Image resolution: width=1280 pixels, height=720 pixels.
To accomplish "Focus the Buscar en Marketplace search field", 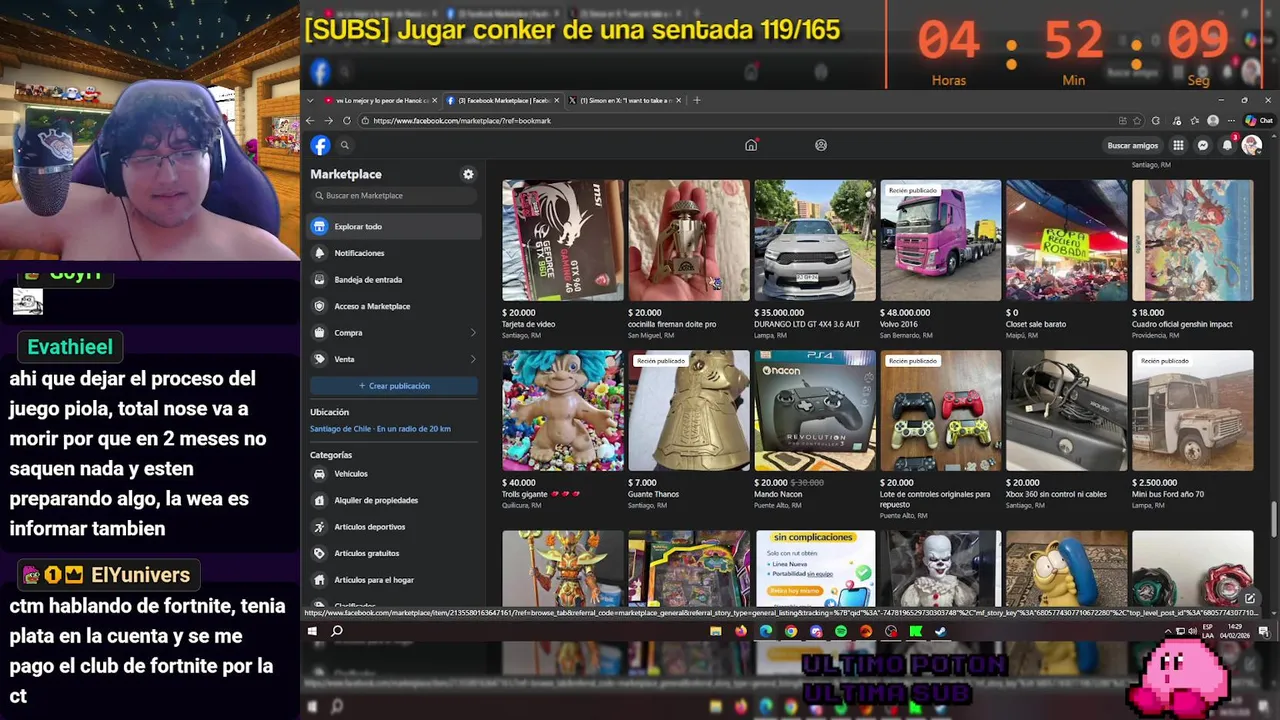I will click(394, 196).
